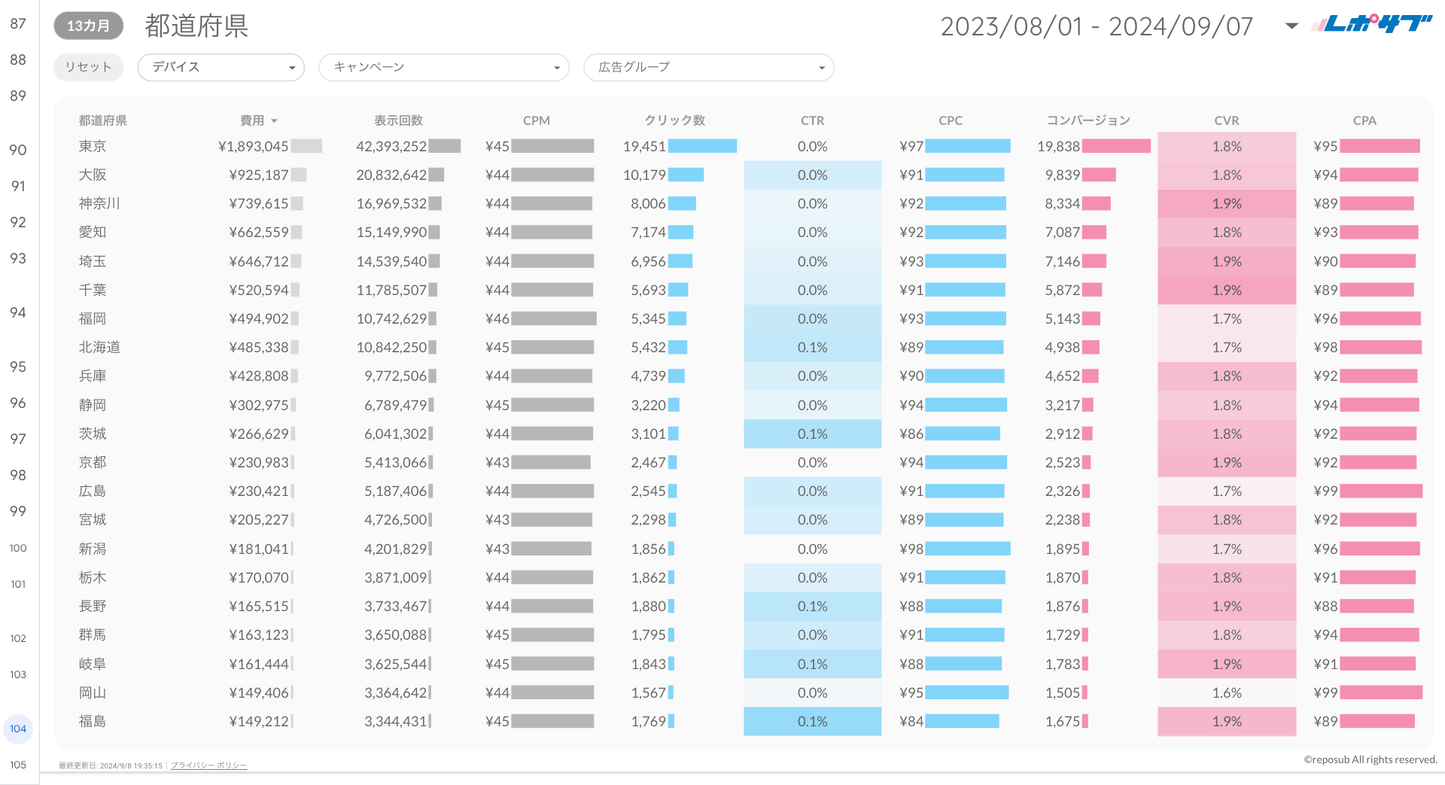Image resolution: width=1445 pixels, height=785 pixels.
Task: Click the sort arrow beside 費用 header
Action: point(274,121)
